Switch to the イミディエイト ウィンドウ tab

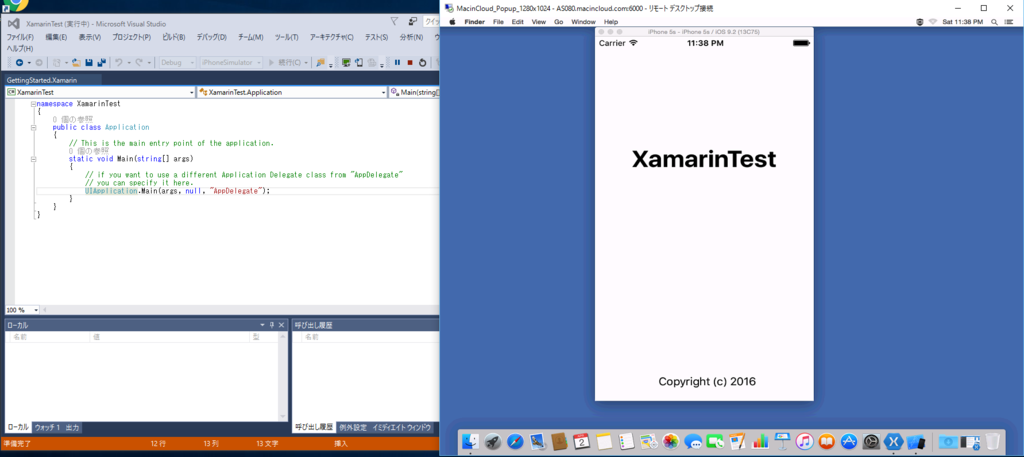click(x=402, y=428)
